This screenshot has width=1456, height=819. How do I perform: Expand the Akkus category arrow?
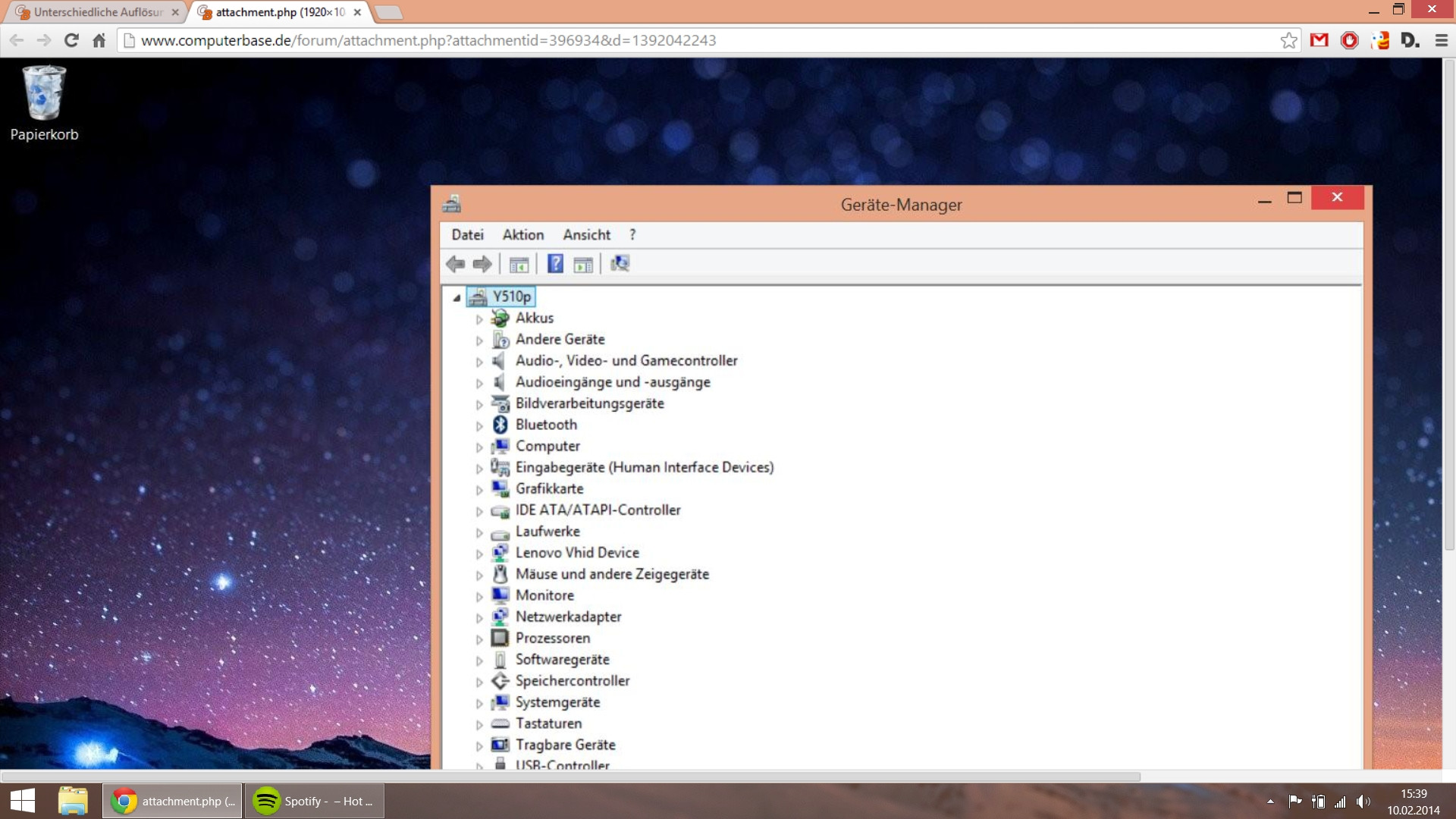coord(479,319)
